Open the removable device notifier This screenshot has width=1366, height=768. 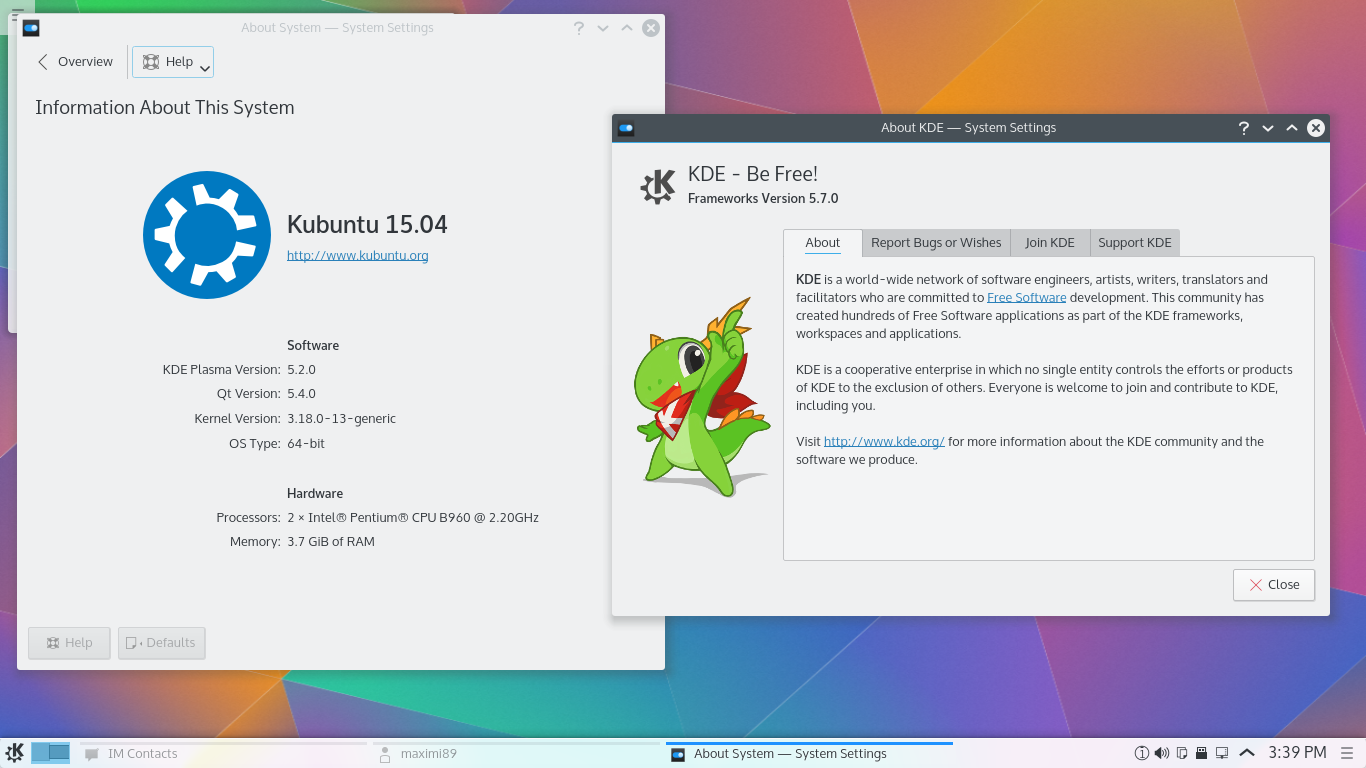(x=1201, y=753)
